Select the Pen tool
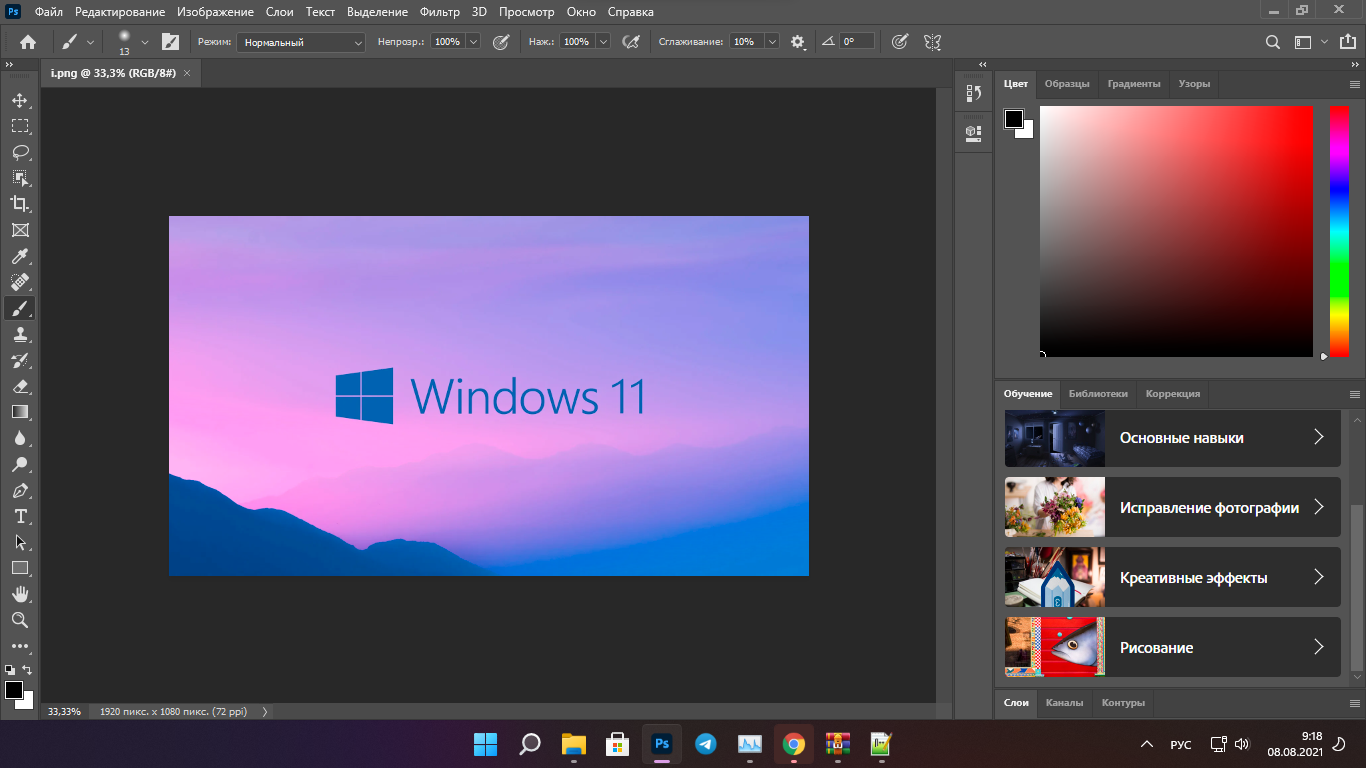This screenshot has width=1366, height=768. [x=20, y=490]
